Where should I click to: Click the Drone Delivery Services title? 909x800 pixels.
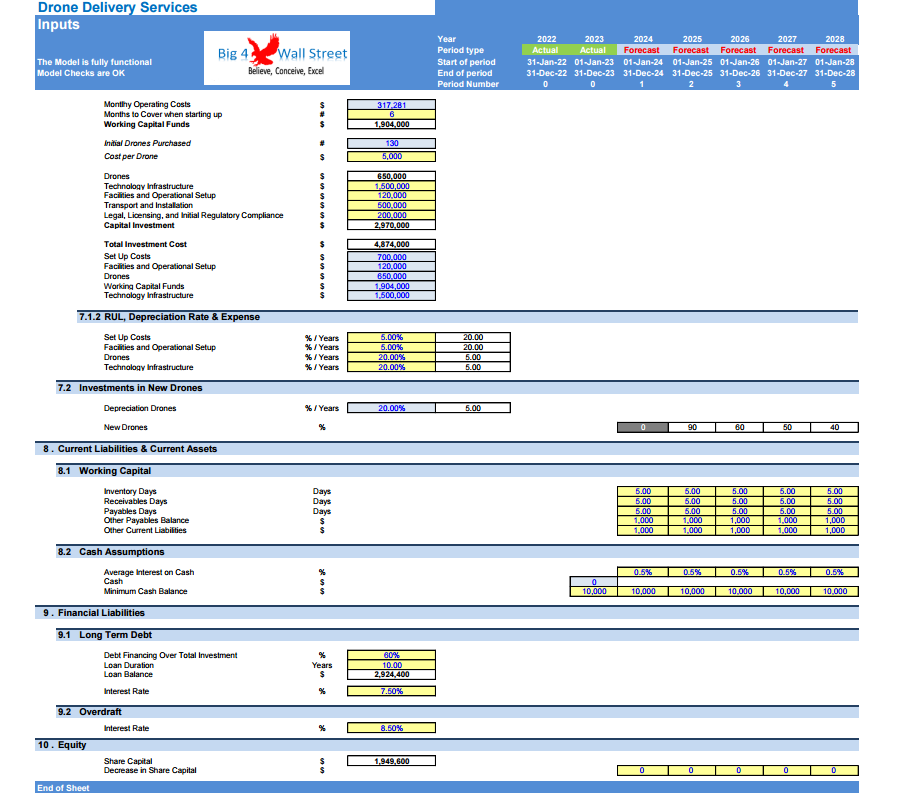(x=117, y=8)
